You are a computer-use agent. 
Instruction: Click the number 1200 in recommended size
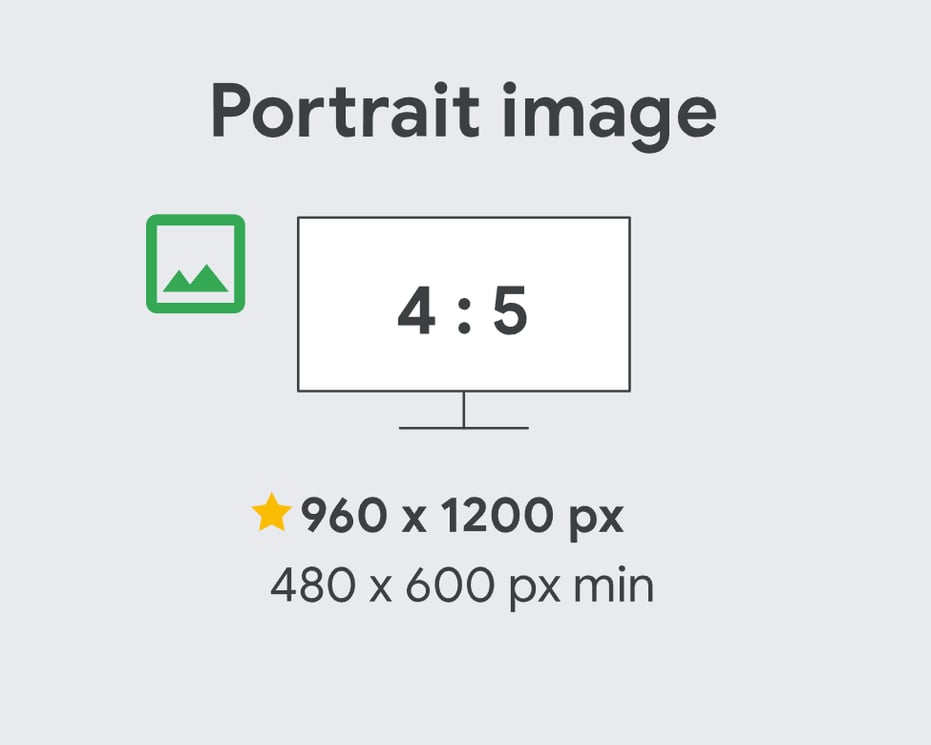[497, 515]
